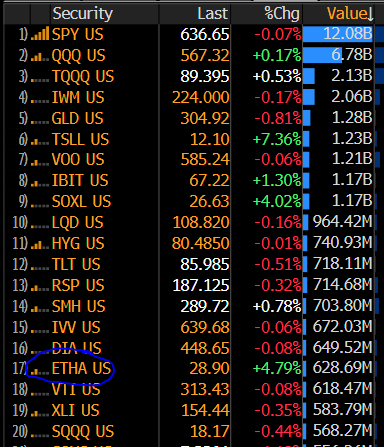This screenshot has height=447, width=384.
Task: Click the volume bars icon beside SPY US
Action: tap(40, 34)
